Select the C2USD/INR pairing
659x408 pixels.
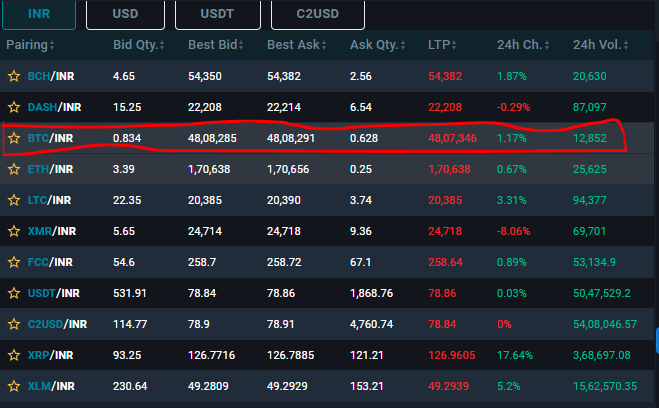tap(58, 324)
